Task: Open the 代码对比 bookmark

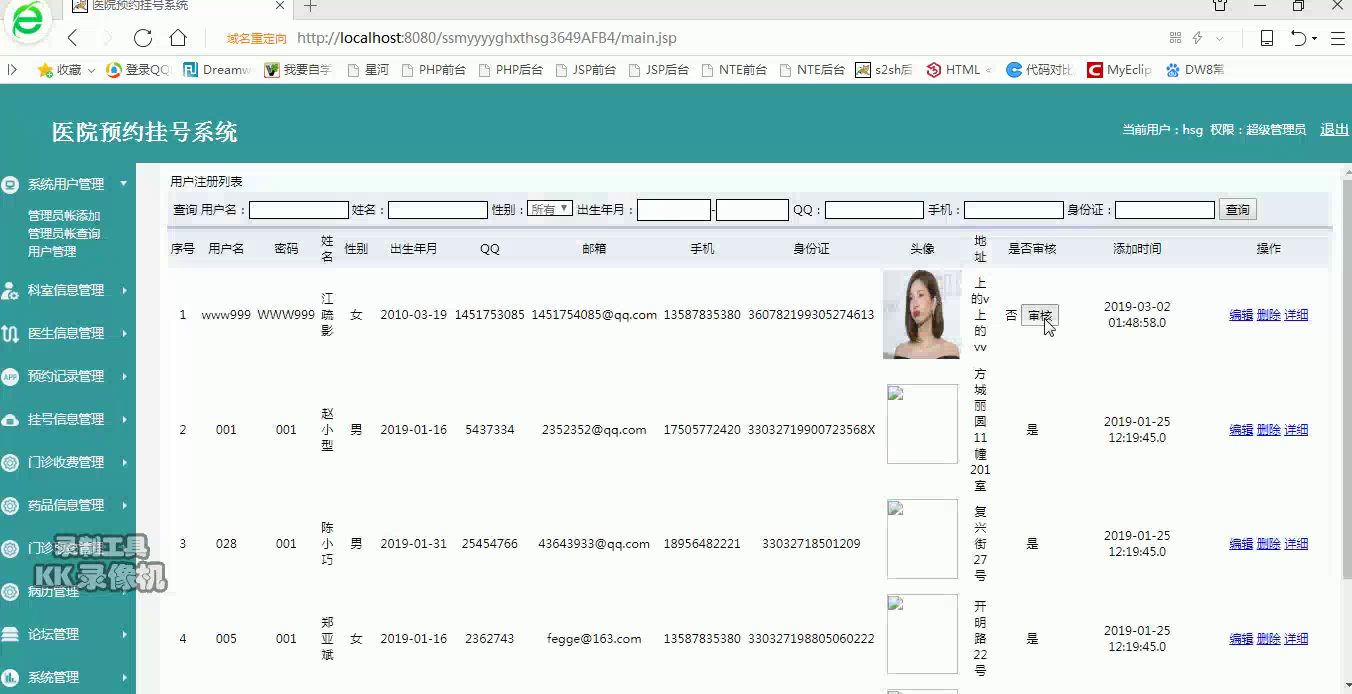Action: coord(1040,70)
